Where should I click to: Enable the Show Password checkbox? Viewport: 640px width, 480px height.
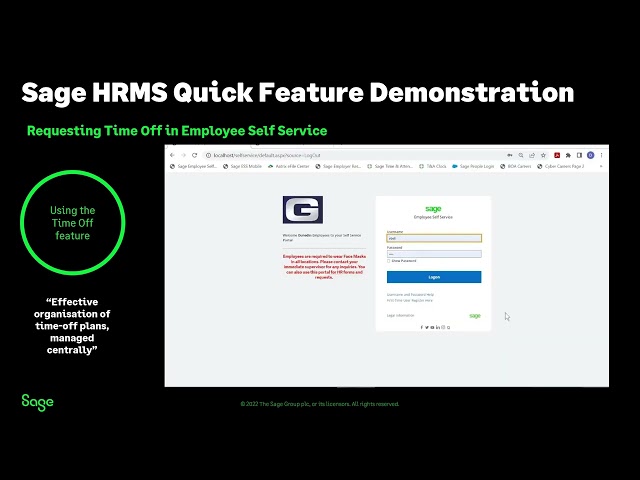point(389,261)
